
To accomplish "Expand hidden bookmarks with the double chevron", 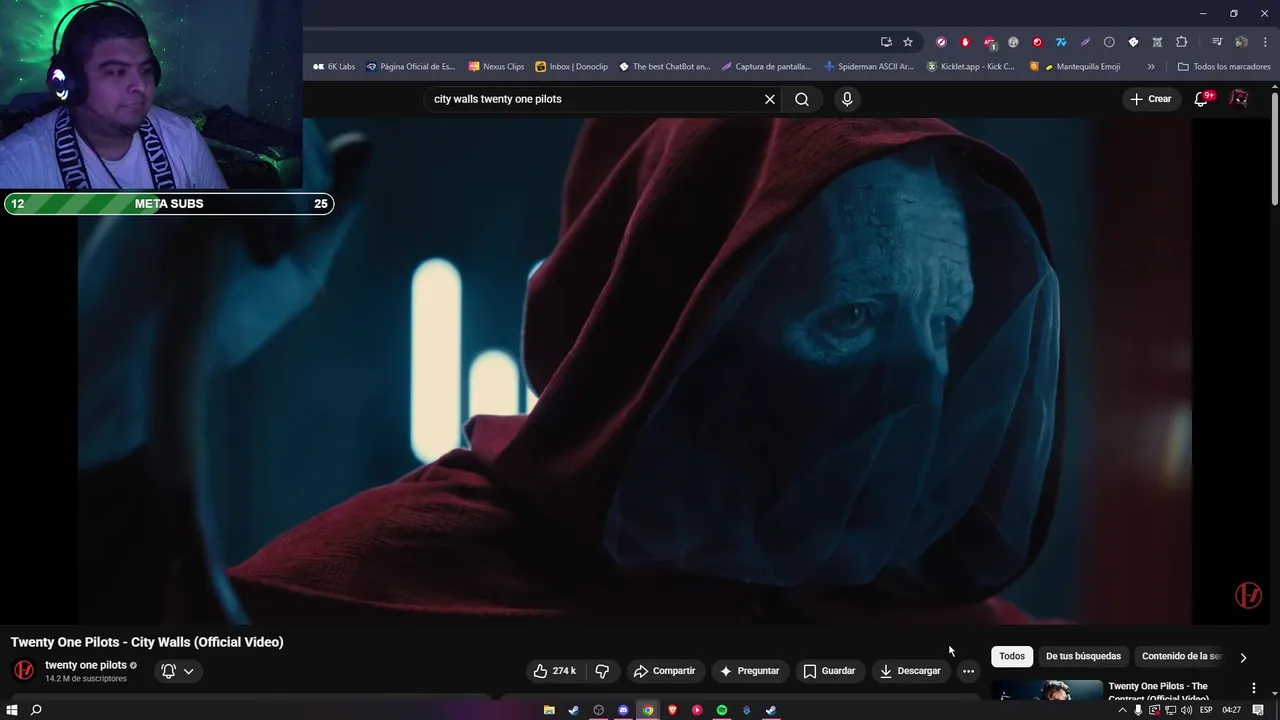I will click(1151, 67).
